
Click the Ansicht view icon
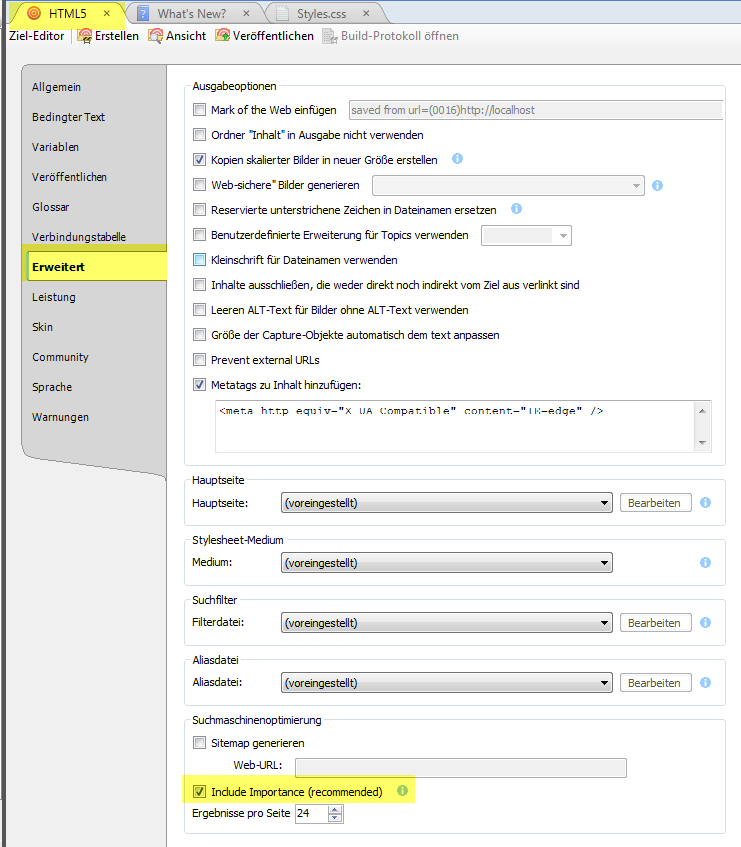point(156,36)
